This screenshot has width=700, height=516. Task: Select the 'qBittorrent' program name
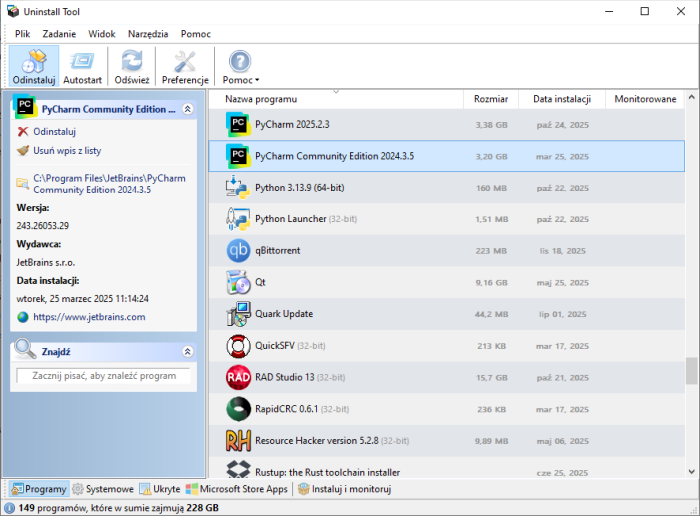[277, 250]
